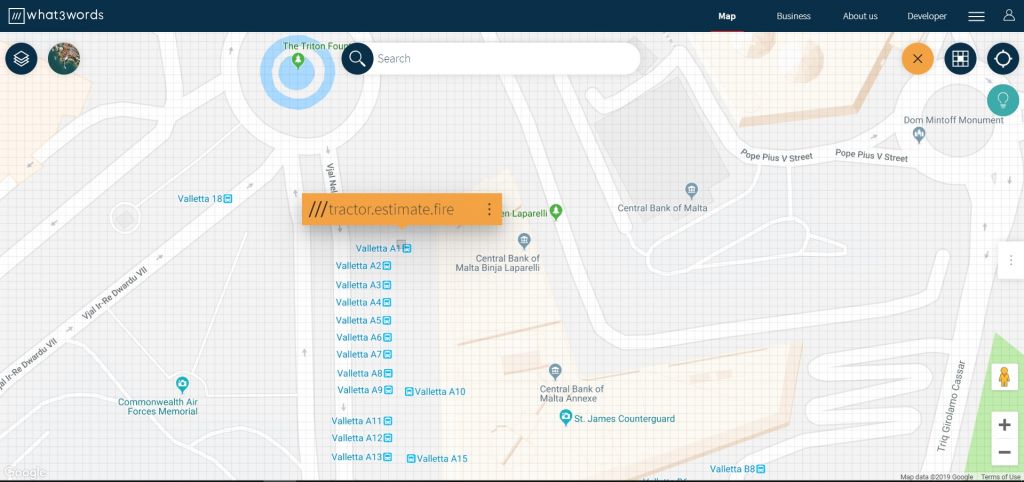
Task: Click the what3words logo
Action: pyautogui.click(x=56, y=16)
